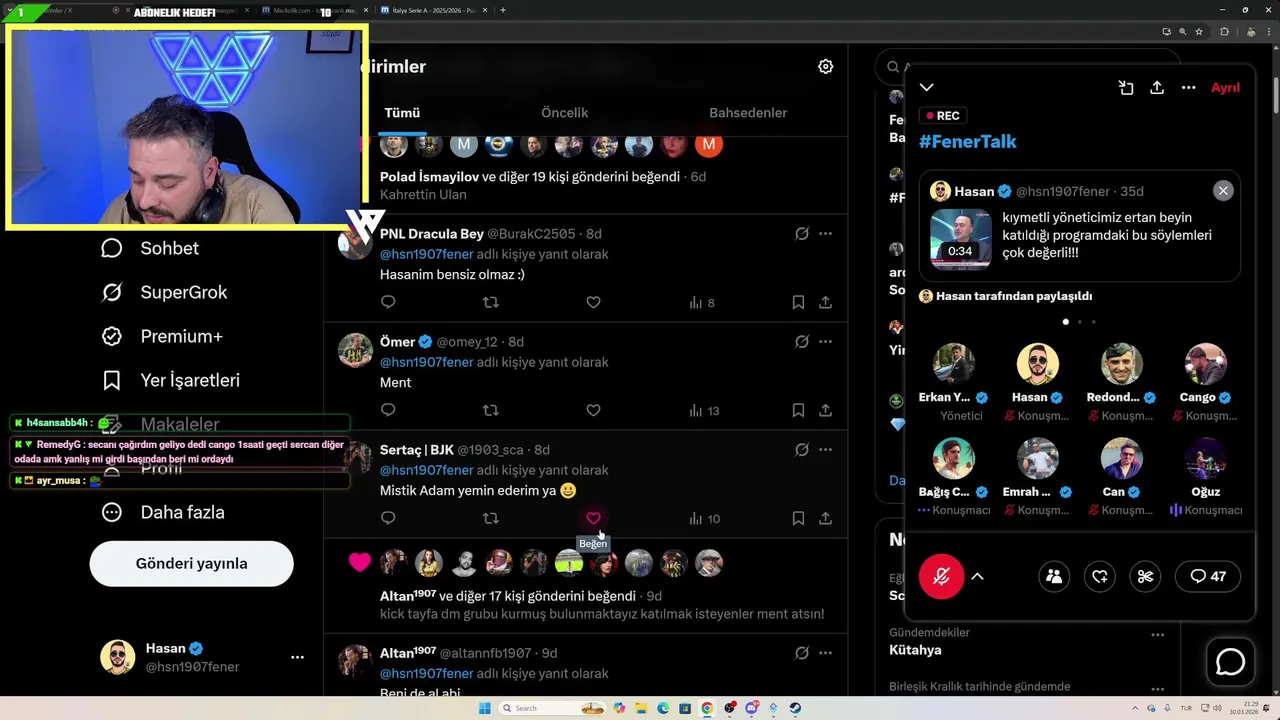Open SuperGrok in the sidebar
Image resolution: width=1280 pixels, height=720 pixels.
click(164, 292)
